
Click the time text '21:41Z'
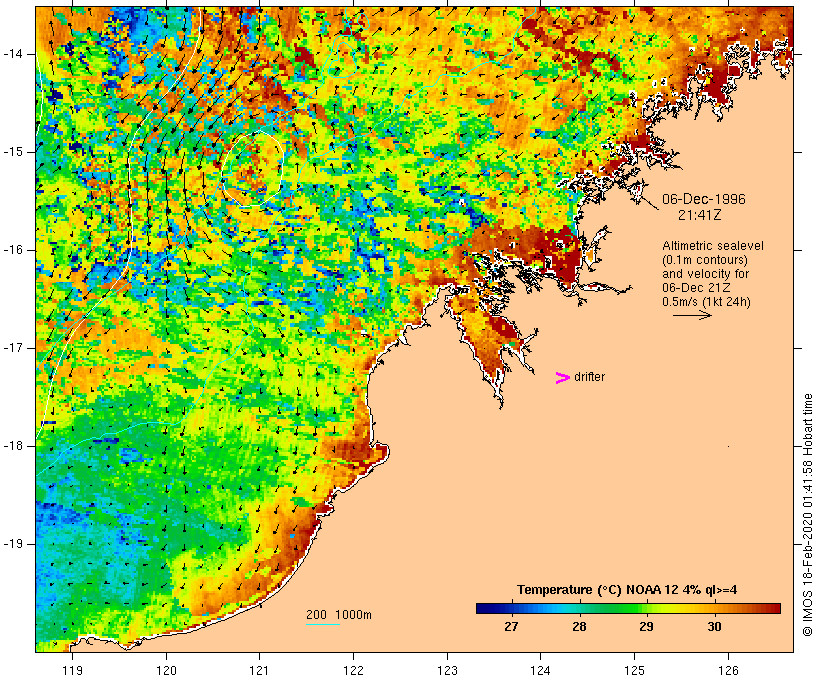tap(700, 215)
